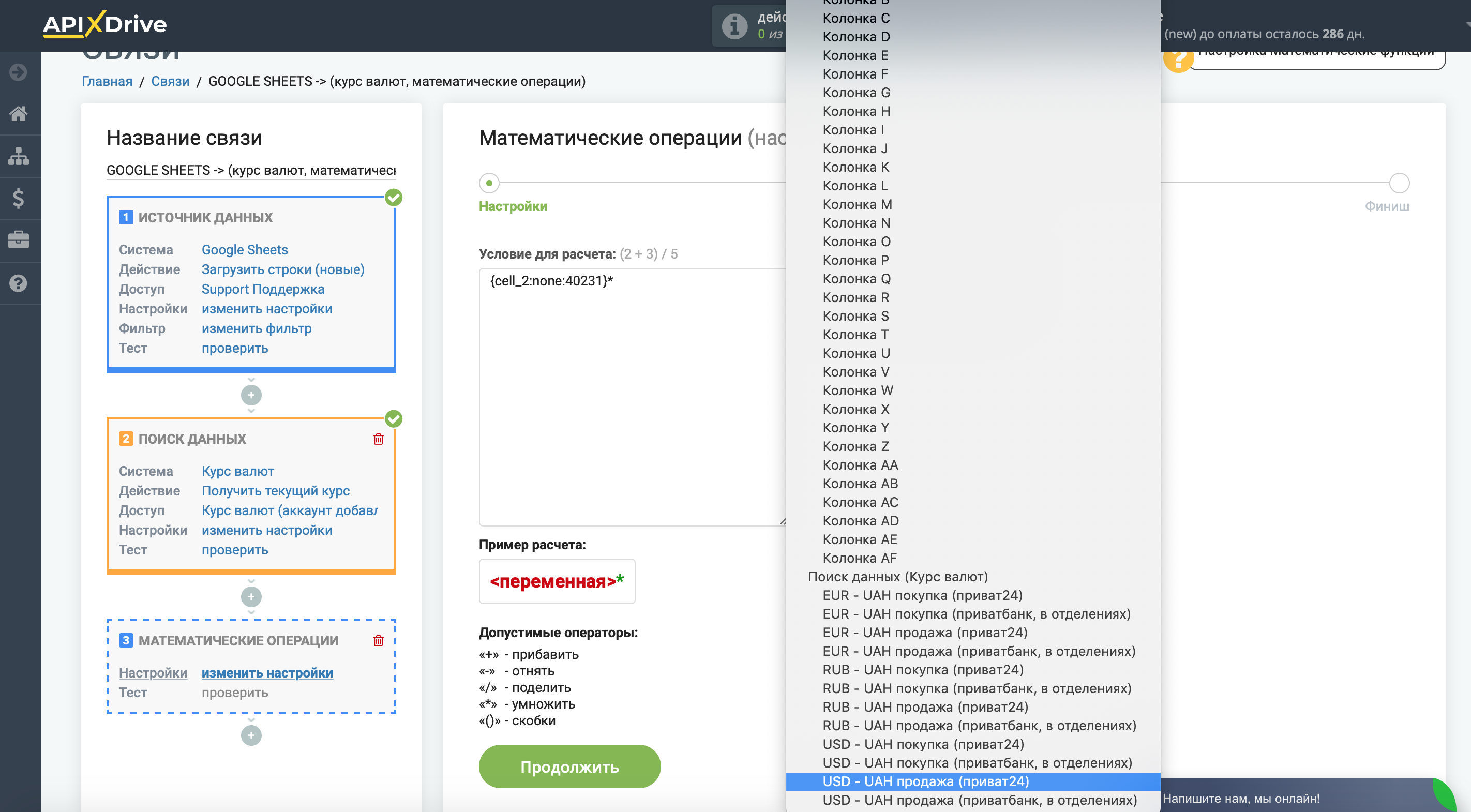Select Колонка AB option
Viewport: 1471px width, 812px height.
click(973, 484)
